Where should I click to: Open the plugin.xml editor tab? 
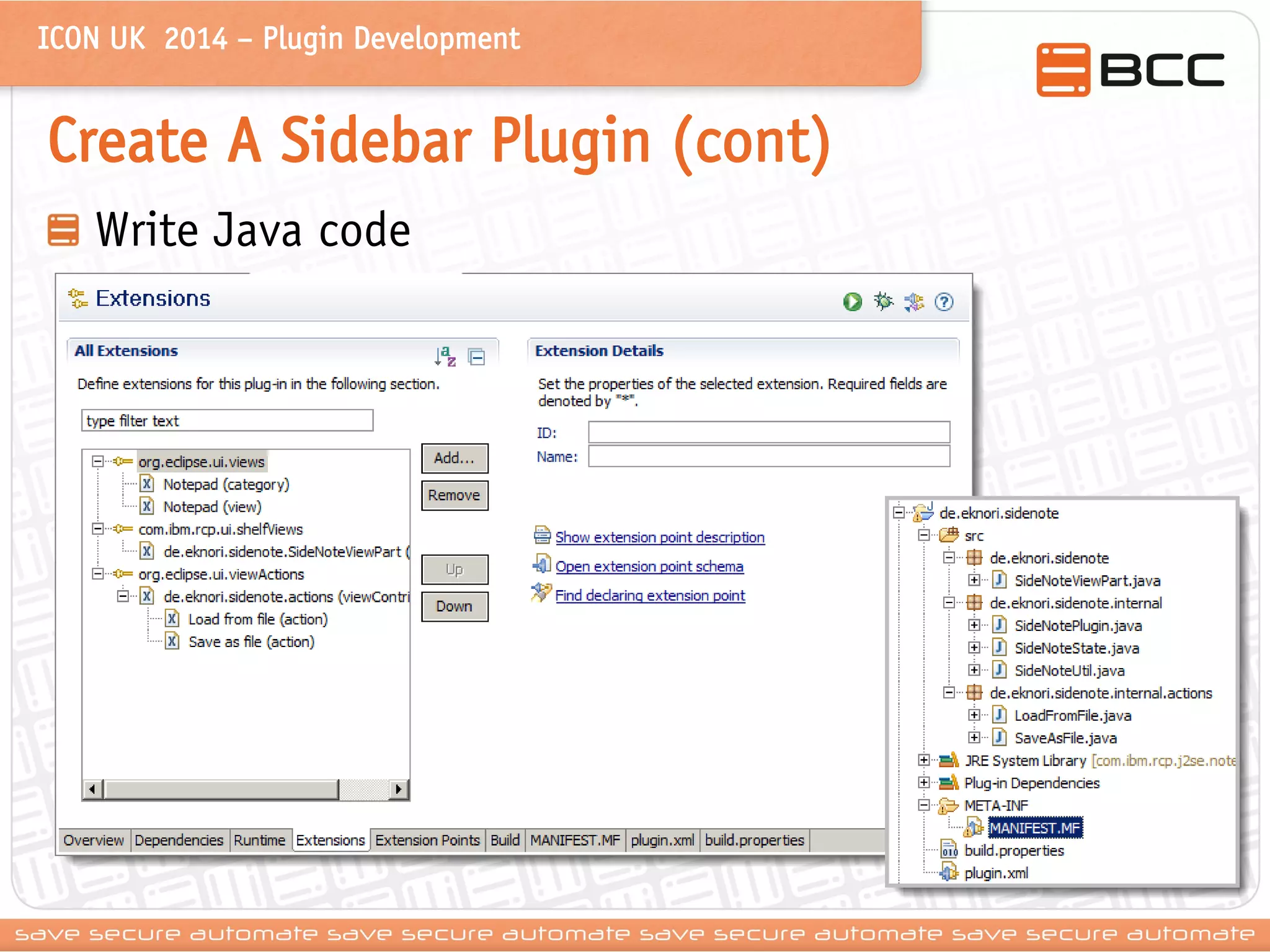click(x=662, y=840)
